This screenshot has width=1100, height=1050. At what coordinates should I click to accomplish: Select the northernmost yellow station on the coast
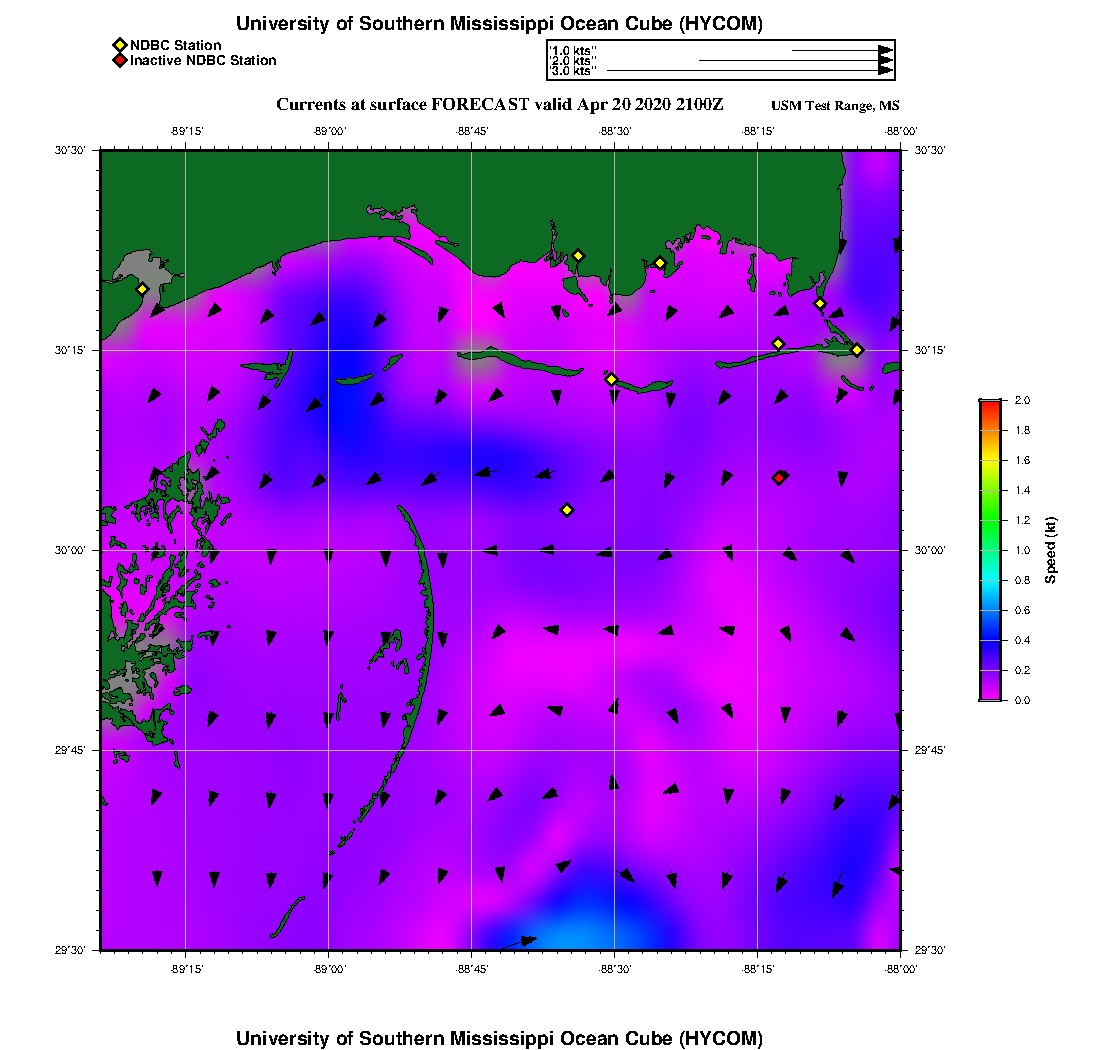[578, 255]
